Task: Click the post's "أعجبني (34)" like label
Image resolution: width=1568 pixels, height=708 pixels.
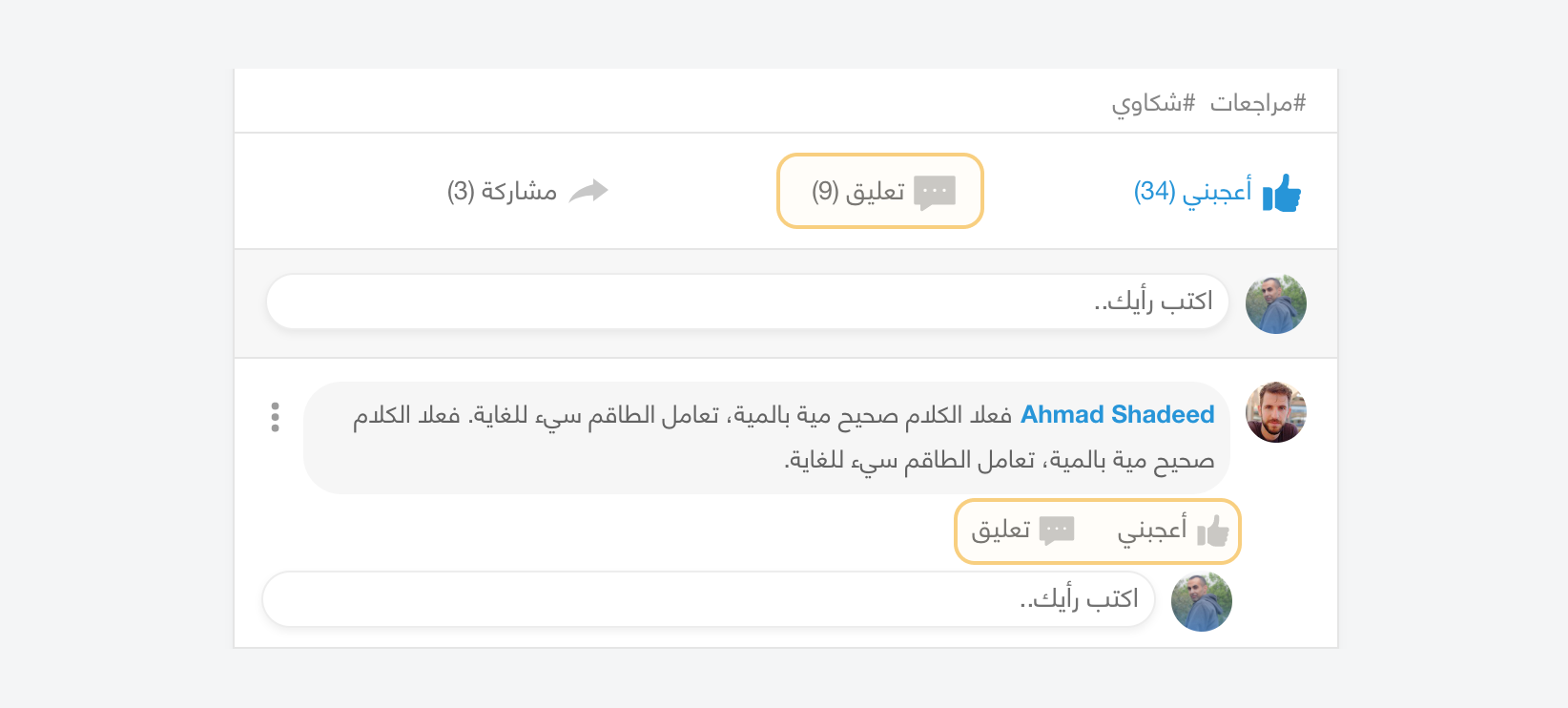Action: 1192,192
